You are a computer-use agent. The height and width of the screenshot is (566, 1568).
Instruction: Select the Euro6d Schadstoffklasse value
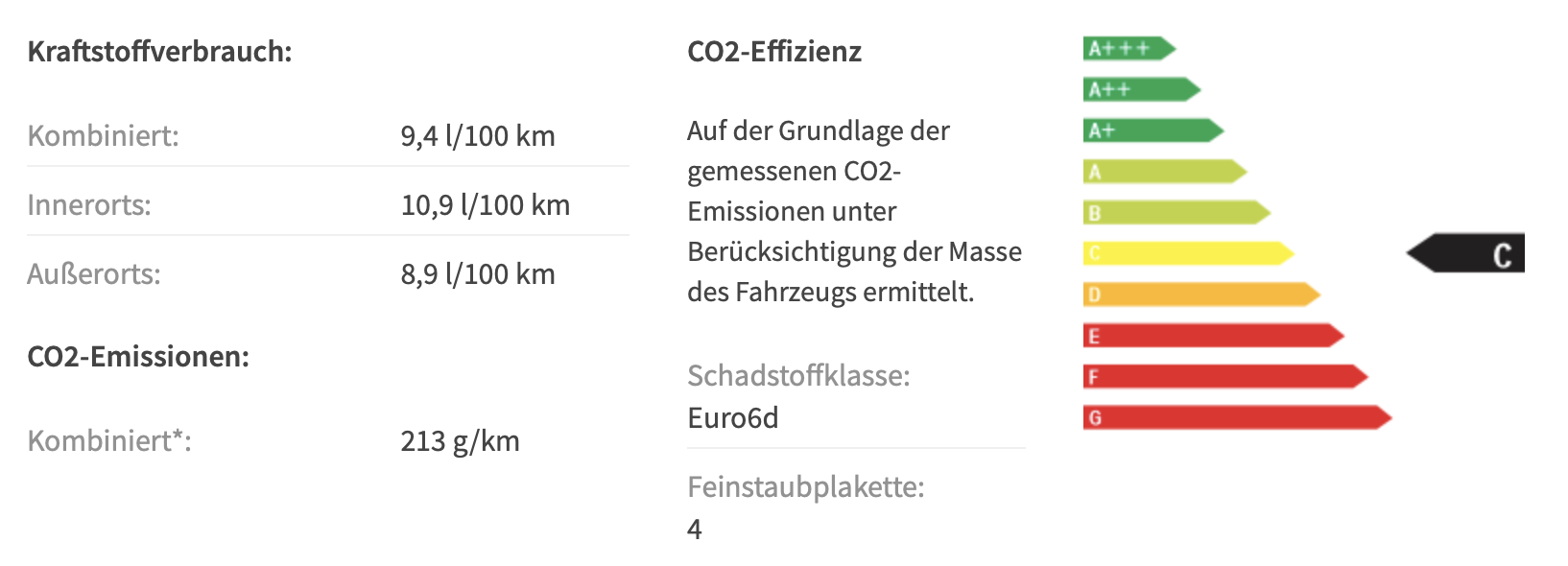(733, 418)
